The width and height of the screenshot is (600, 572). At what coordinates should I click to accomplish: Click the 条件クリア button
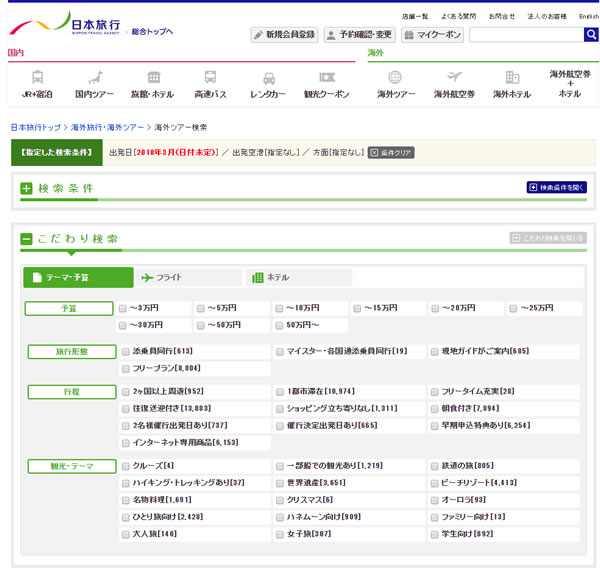click(391, 153)
